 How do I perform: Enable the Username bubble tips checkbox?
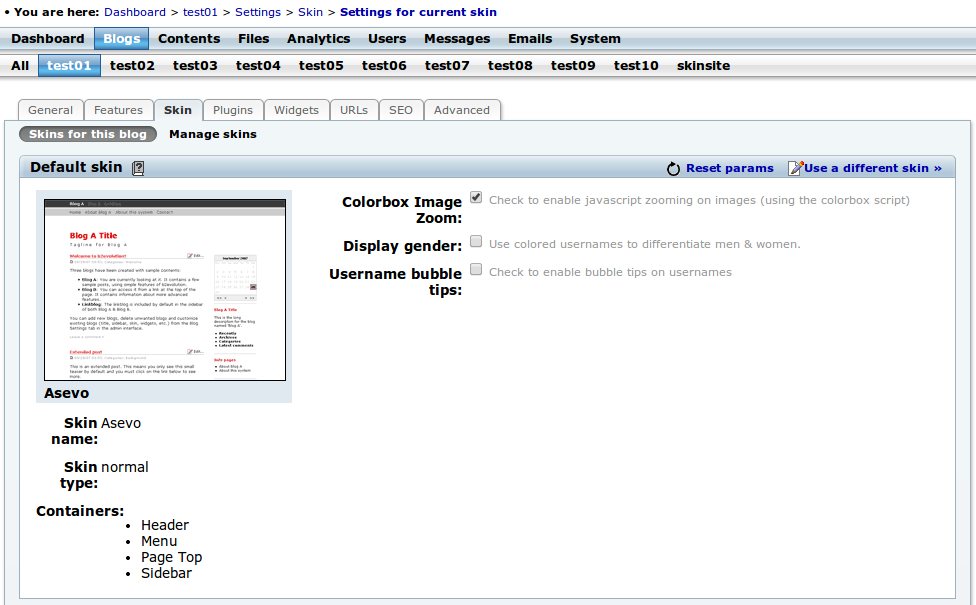[x=476, y=270]
